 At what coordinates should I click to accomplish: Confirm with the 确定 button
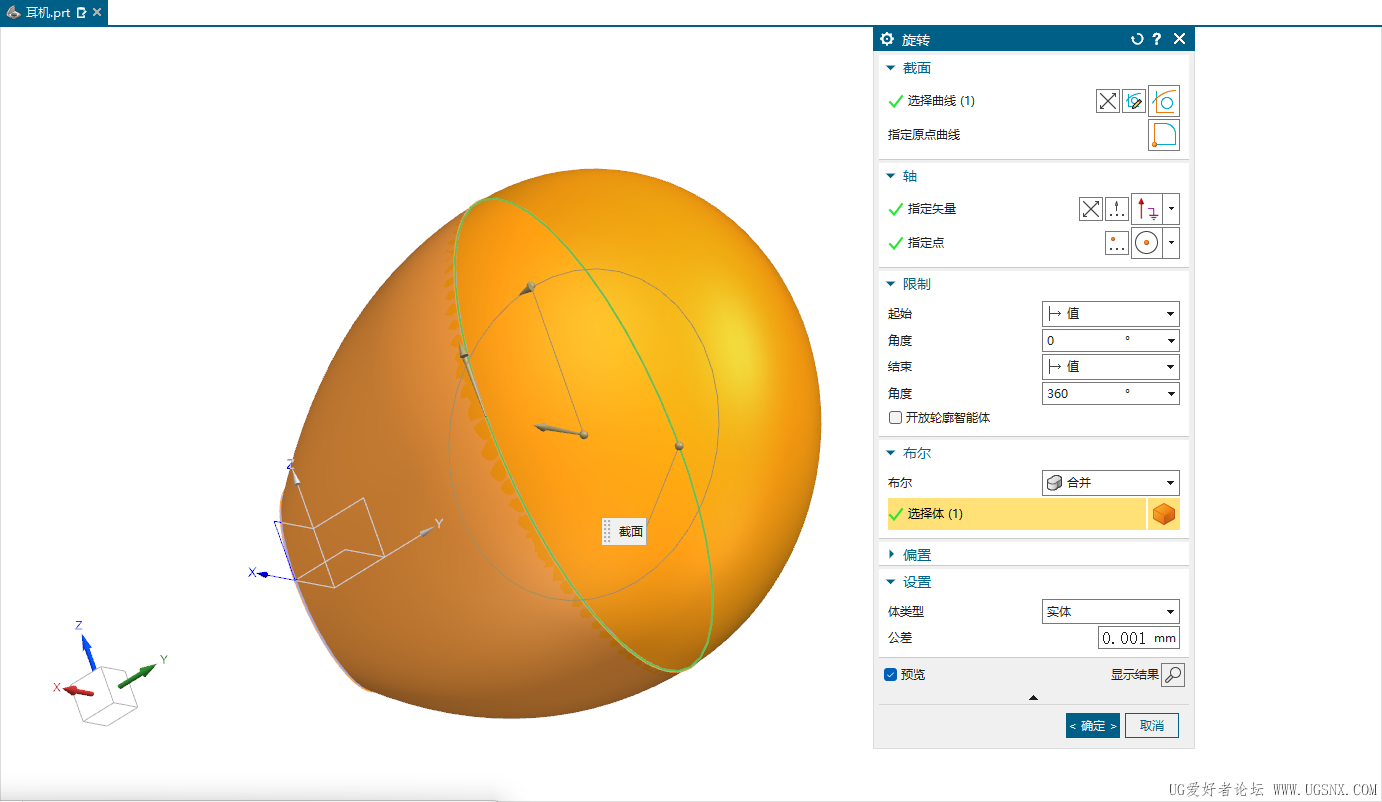click(x=1093, y=726)
